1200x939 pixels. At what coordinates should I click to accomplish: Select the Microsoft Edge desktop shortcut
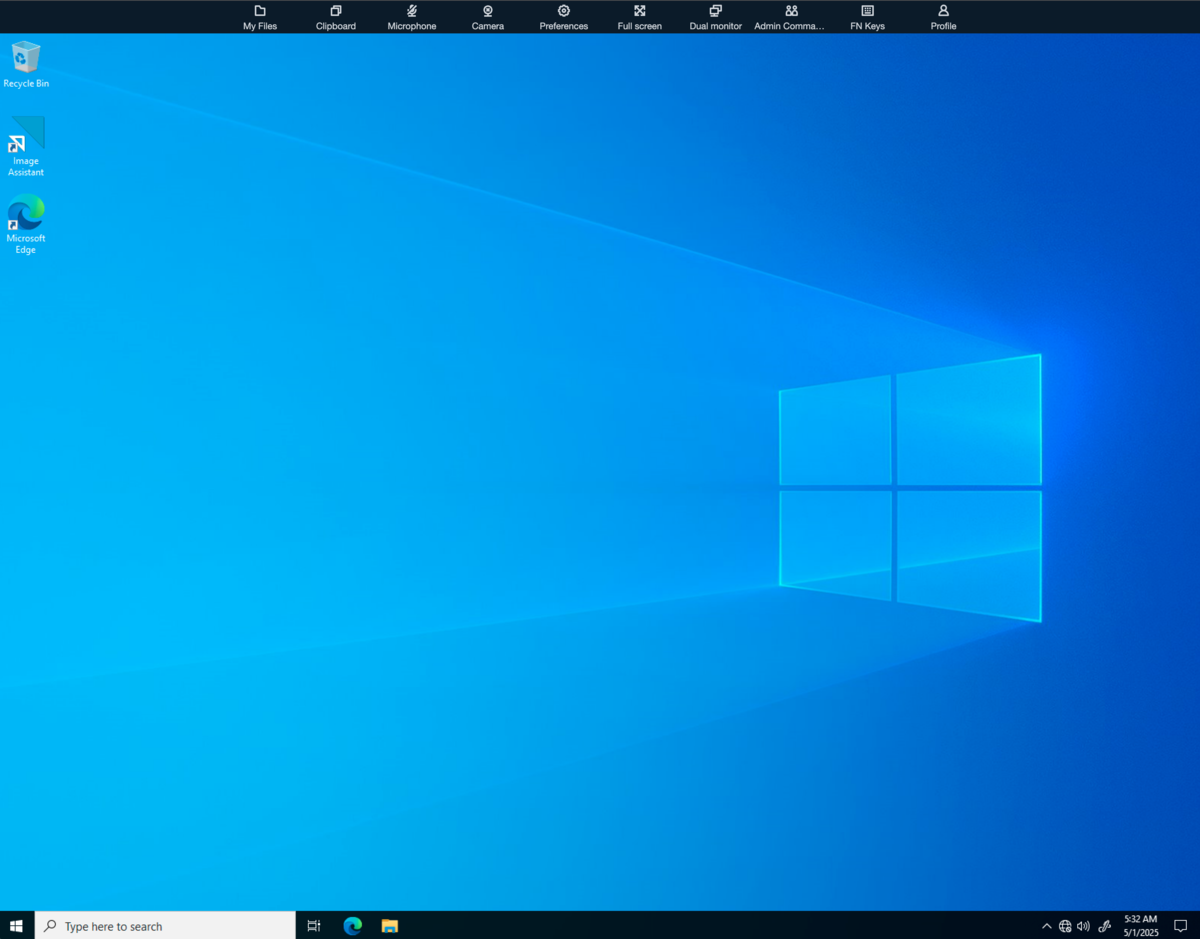click(x=26, y=224)
